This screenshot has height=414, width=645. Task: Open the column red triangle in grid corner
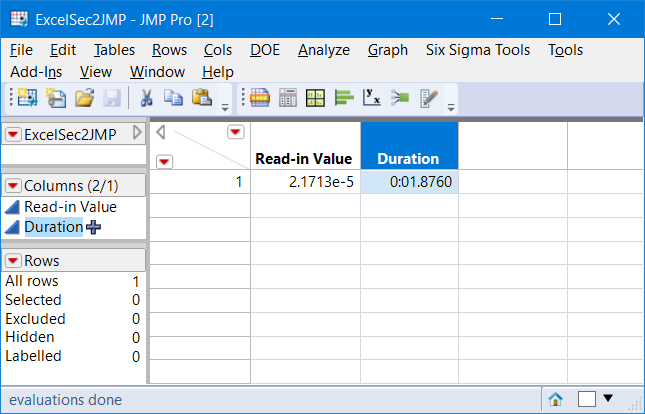(x=236, y=132)
